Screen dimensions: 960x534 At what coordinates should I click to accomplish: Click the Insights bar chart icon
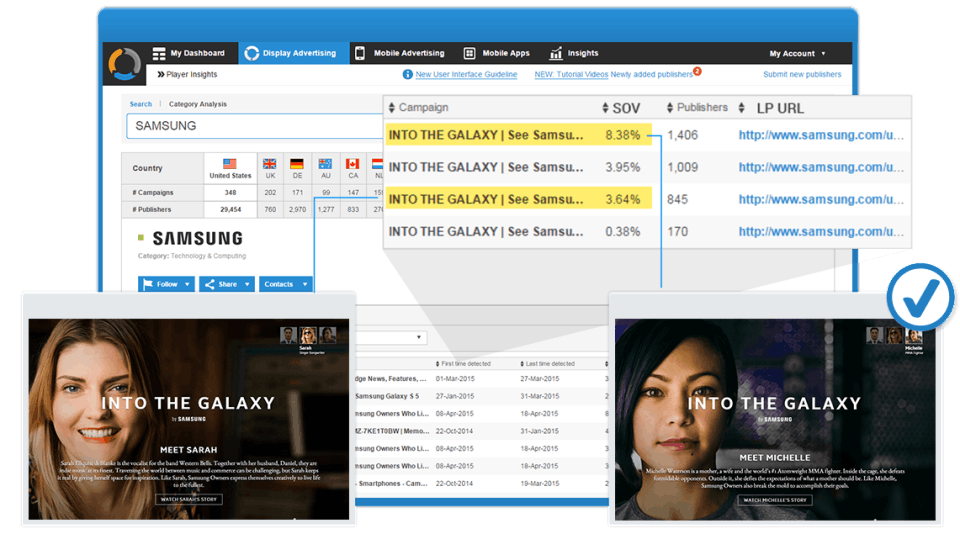coord(556,53)
